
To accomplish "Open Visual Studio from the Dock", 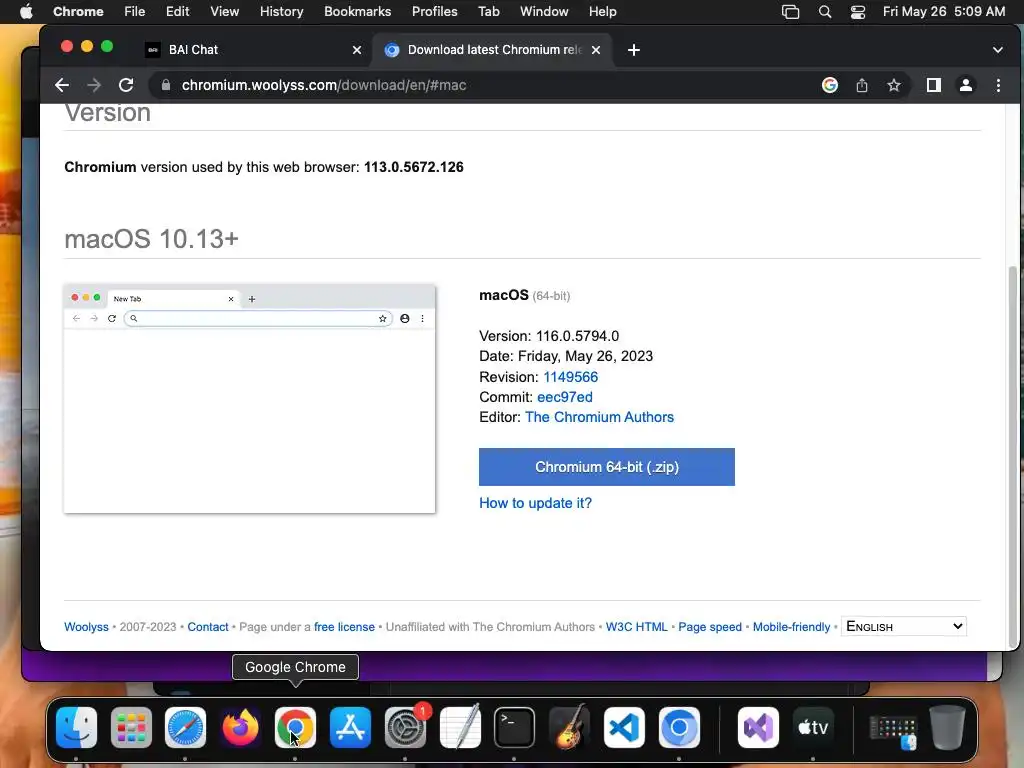I will click(x=758, y=727).
